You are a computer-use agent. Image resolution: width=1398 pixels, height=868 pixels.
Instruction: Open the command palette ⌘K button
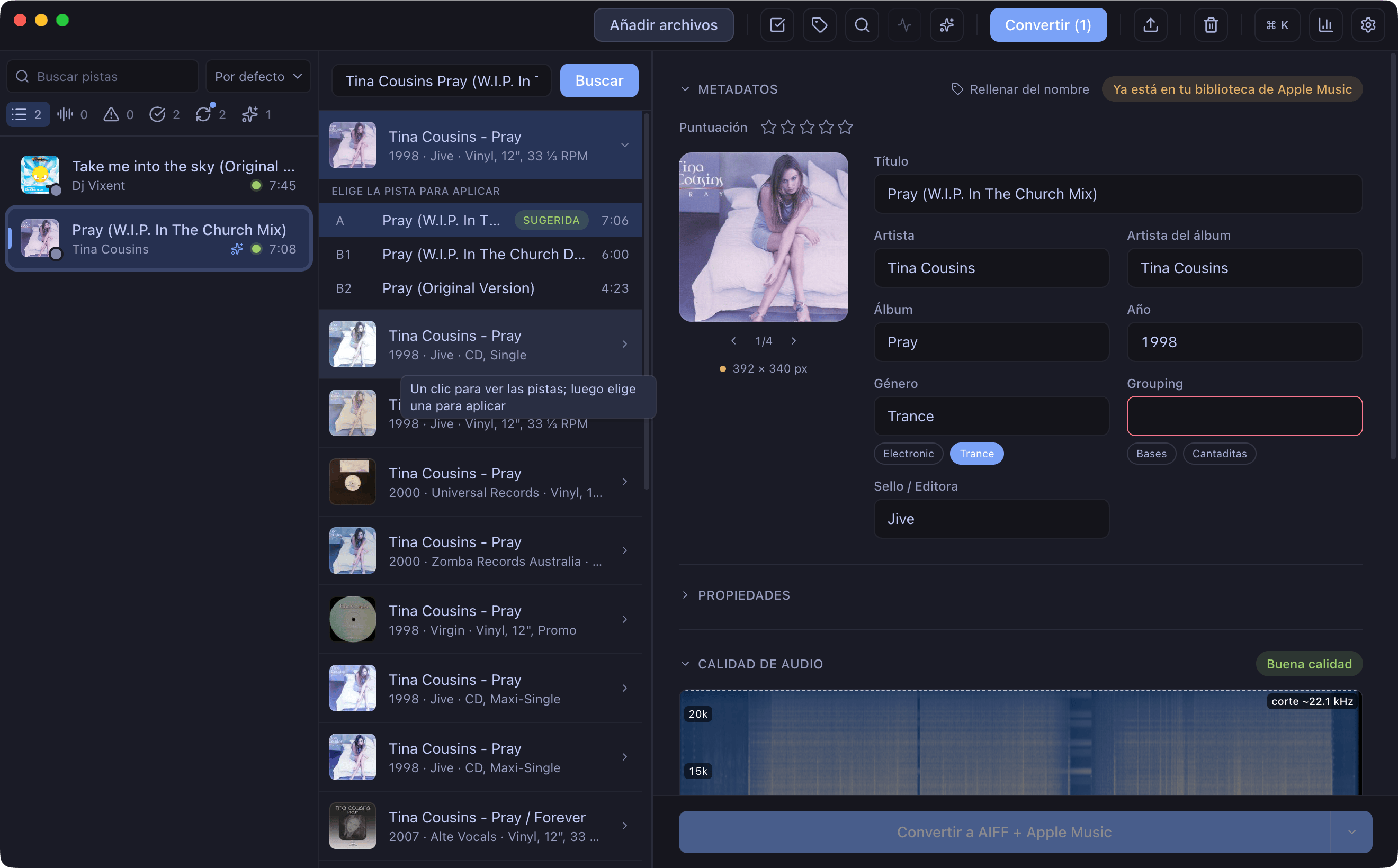click(x=1277, y=25)
